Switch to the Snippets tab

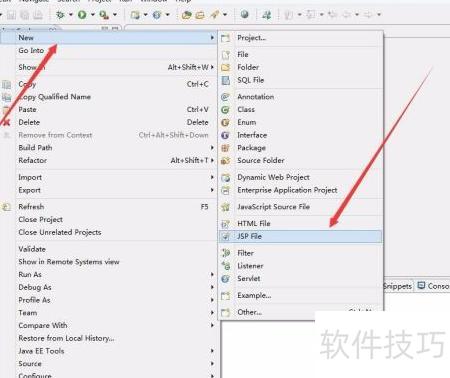398,286
